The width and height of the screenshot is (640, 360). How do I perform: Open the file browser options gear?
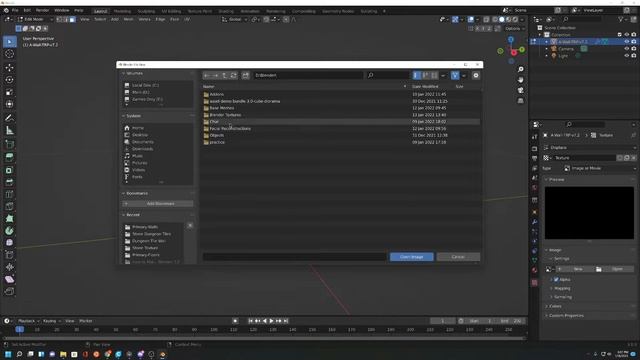(476, 76)
